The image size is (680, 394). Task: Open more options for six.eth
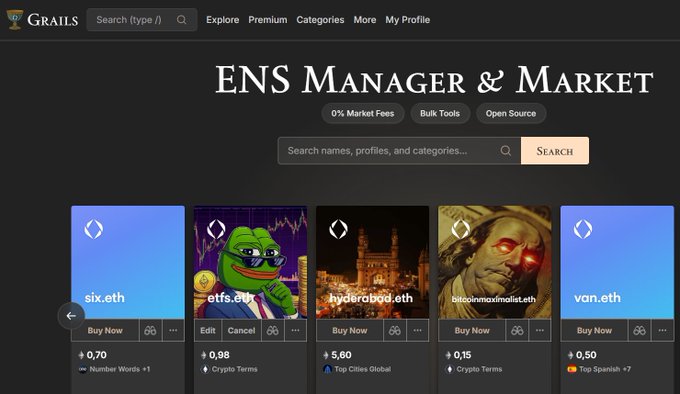(173, 331)
